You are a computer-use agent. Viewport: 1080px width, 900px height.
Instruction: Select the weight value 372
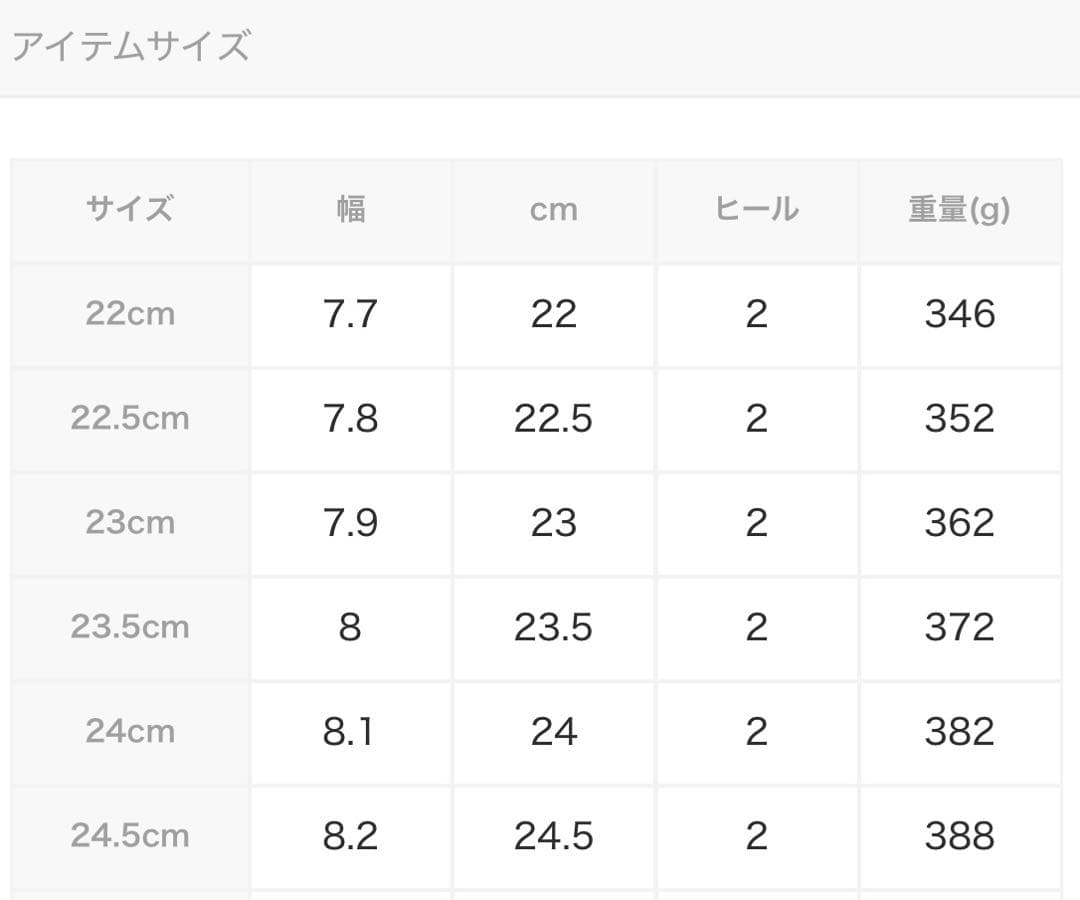click(x=959, y=627)
